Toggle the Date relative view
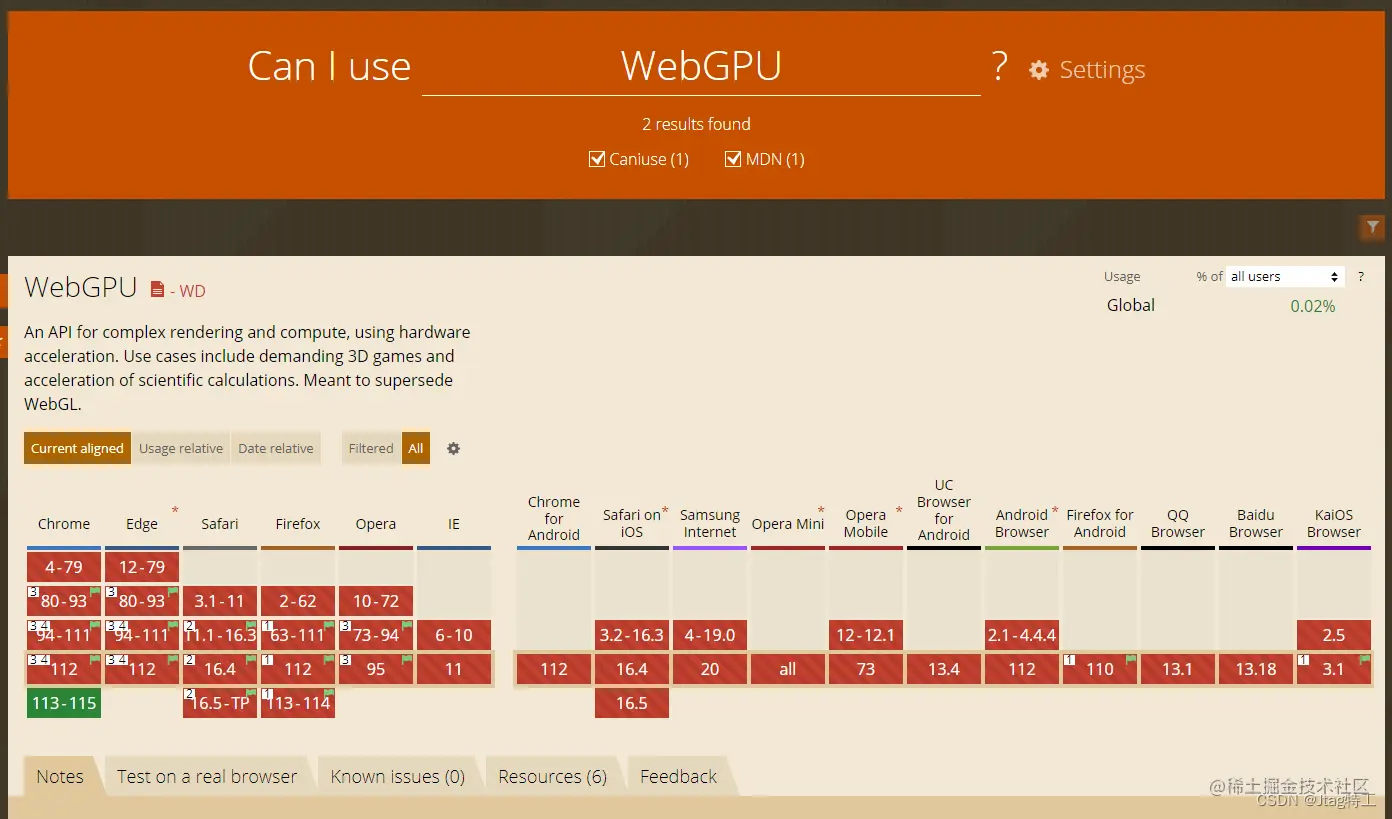Viewport: 1392px width, 819px height. pos(275,448)
